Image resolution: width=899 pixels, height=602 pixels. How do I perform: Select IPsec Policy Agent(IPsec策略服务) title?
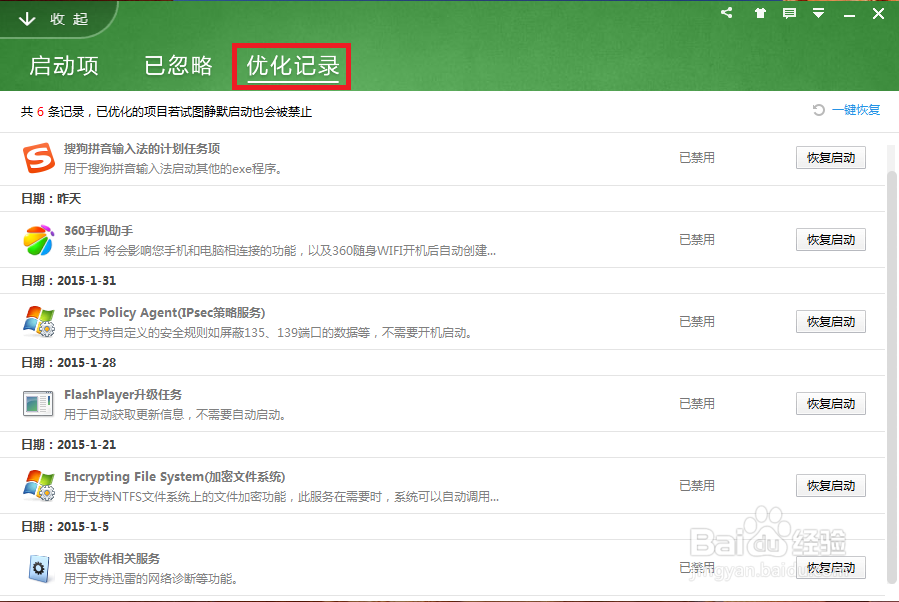165,312
